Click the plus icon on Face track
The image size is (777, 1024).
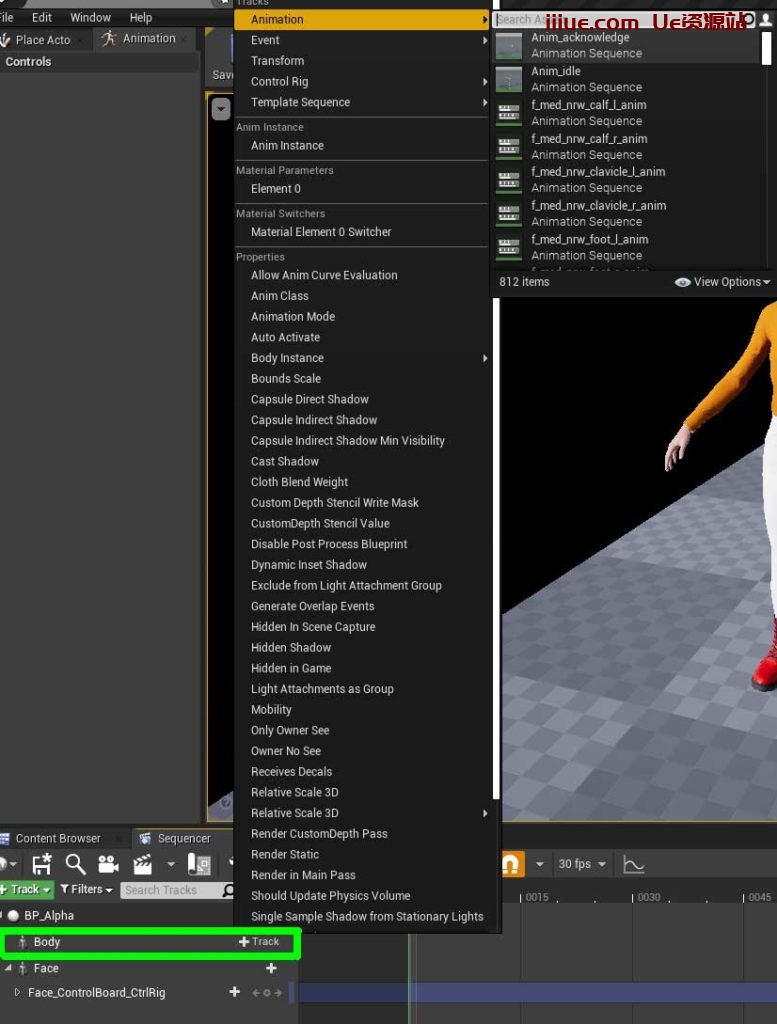click(x=271, y=968)
